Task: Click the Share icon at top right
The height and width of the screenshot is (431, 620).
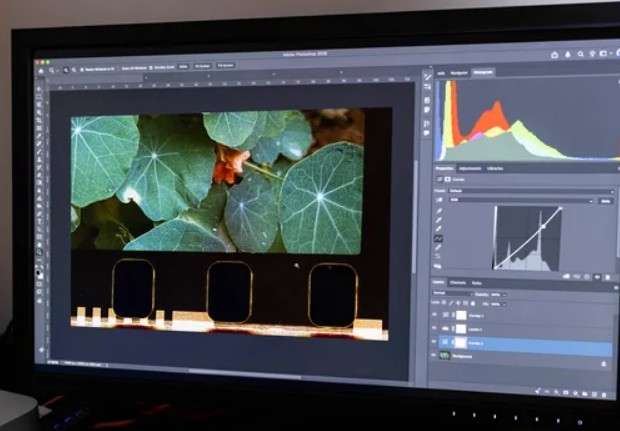Action: 554,55
